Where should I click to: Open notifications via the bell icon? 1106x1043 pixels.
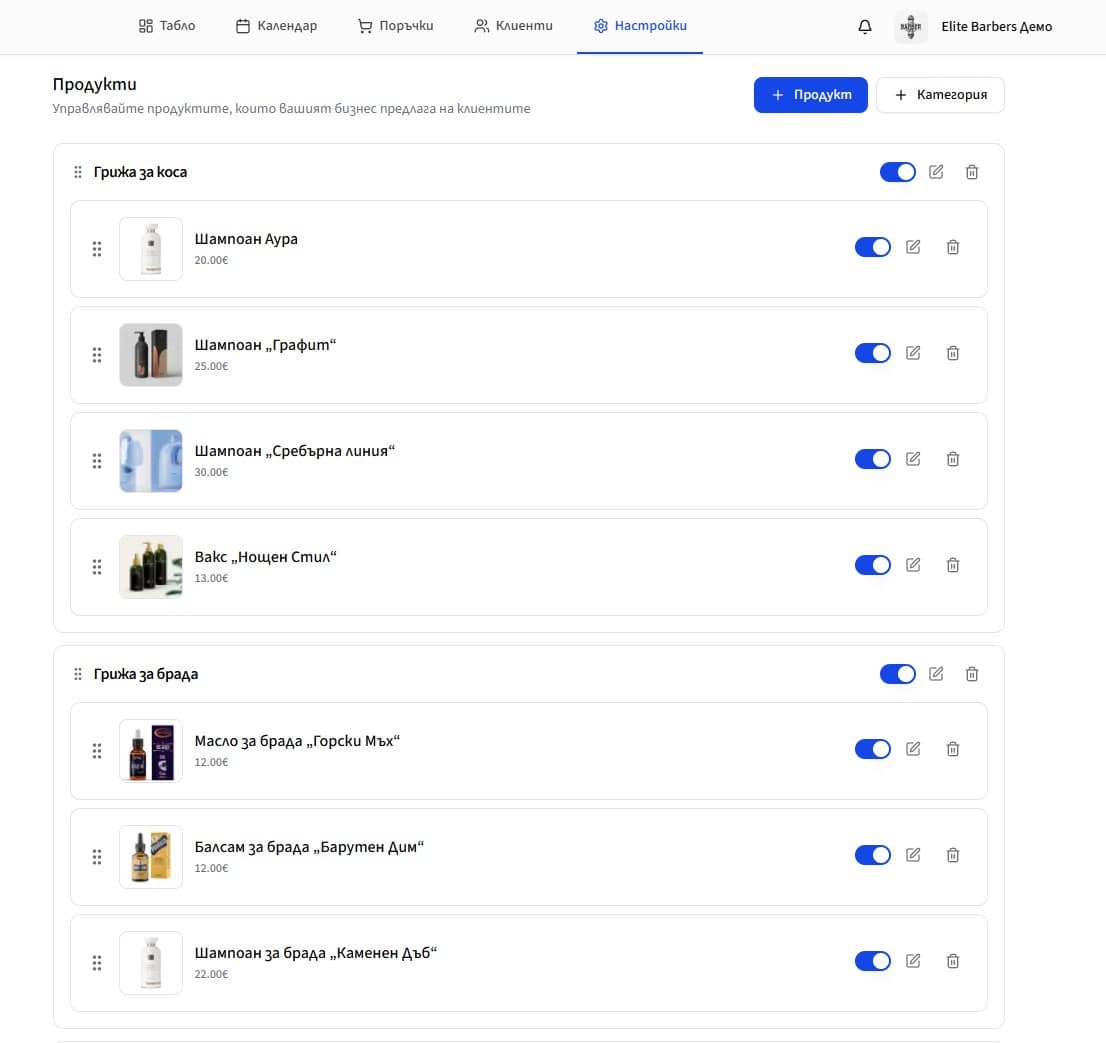864,27
